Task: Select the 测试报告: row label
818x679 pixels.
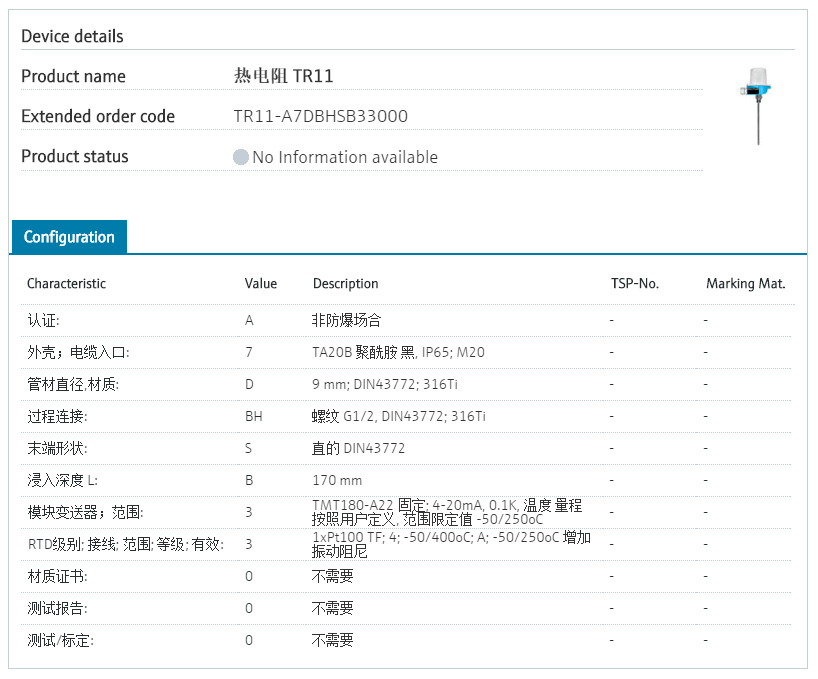Action: pyautogui.click(x=57, y=609)
